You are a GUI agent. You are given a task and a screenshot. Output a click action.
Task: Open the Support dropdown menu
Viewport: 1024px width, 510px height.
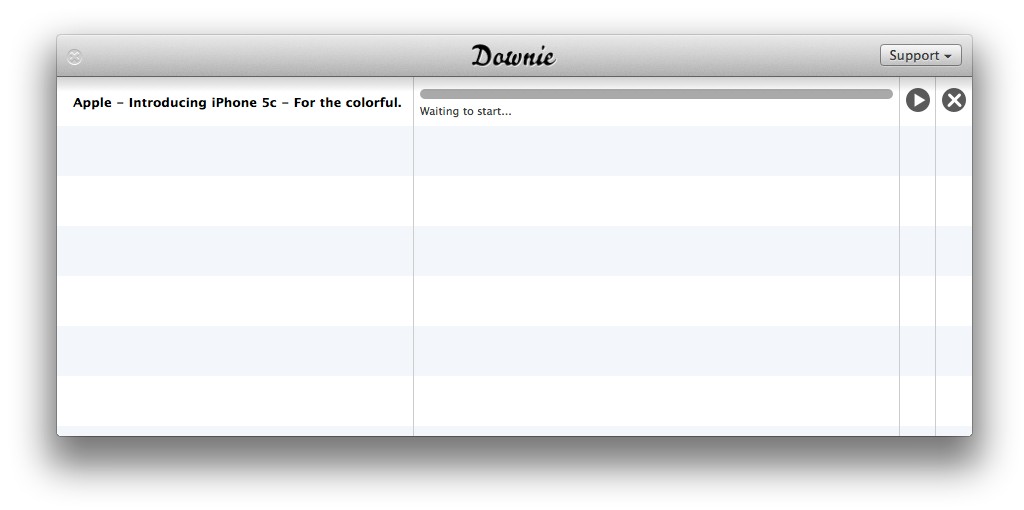921,56
